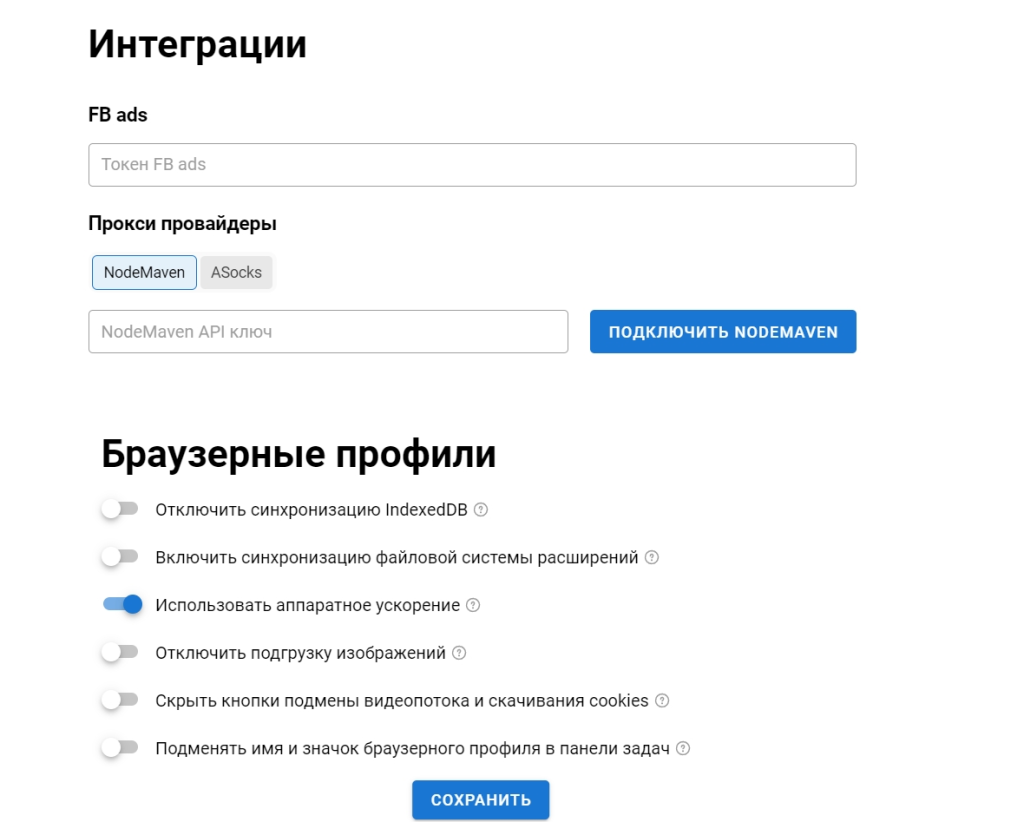Toggle Отключить синхронизацию IndexedDB switch
1024x822 pixels.
(120, 509)
